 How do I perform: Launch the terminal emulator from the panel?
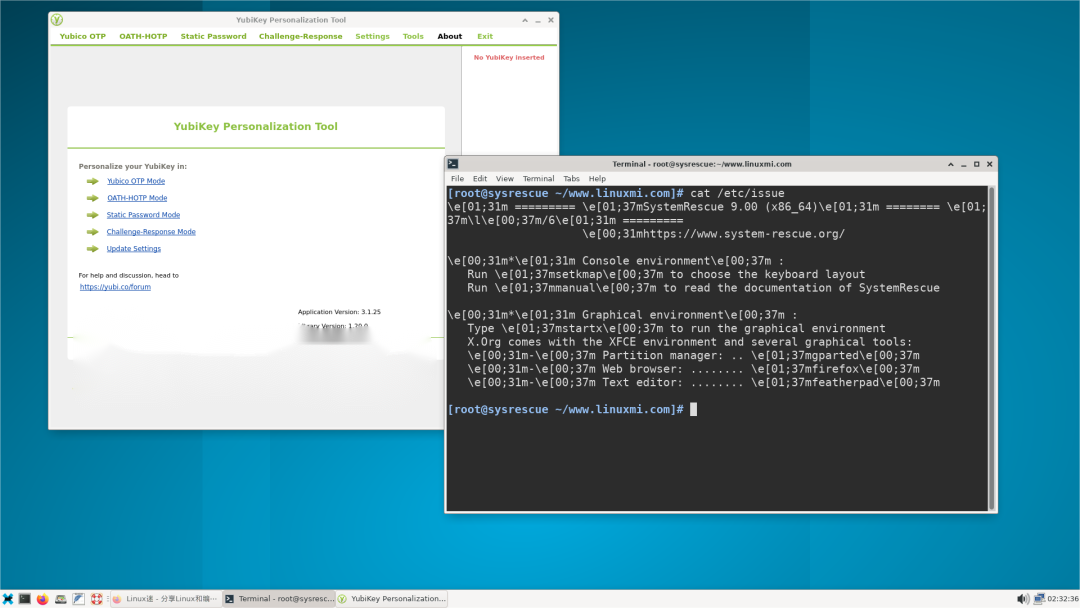[x=25, y=599]
